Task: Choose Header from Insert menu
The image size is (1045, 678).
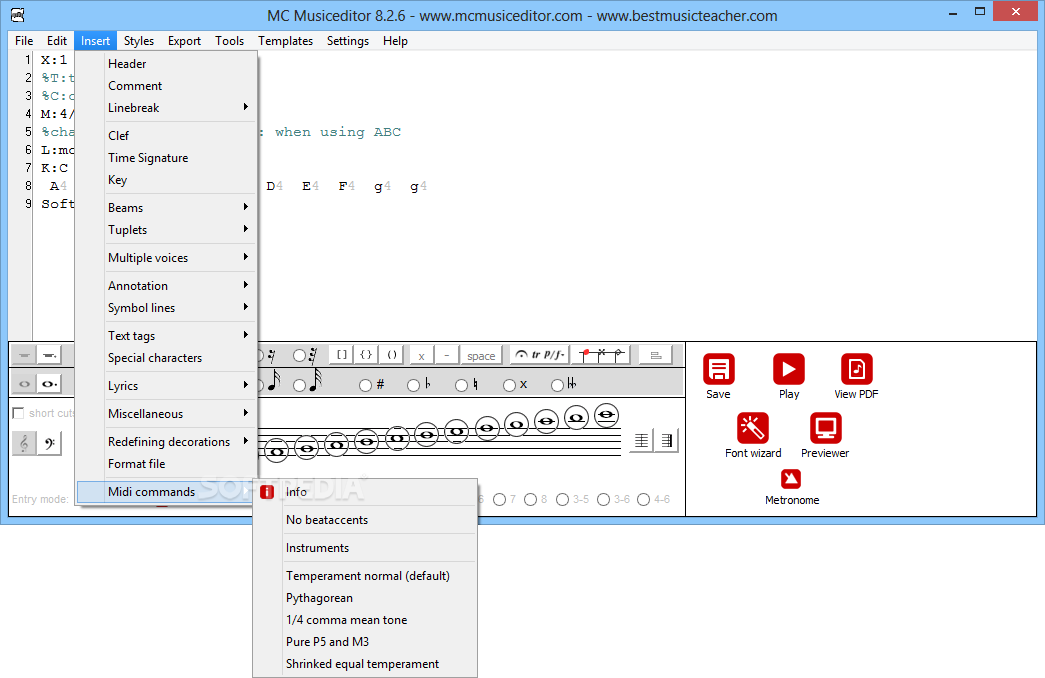Action: [x=166, y=63]
